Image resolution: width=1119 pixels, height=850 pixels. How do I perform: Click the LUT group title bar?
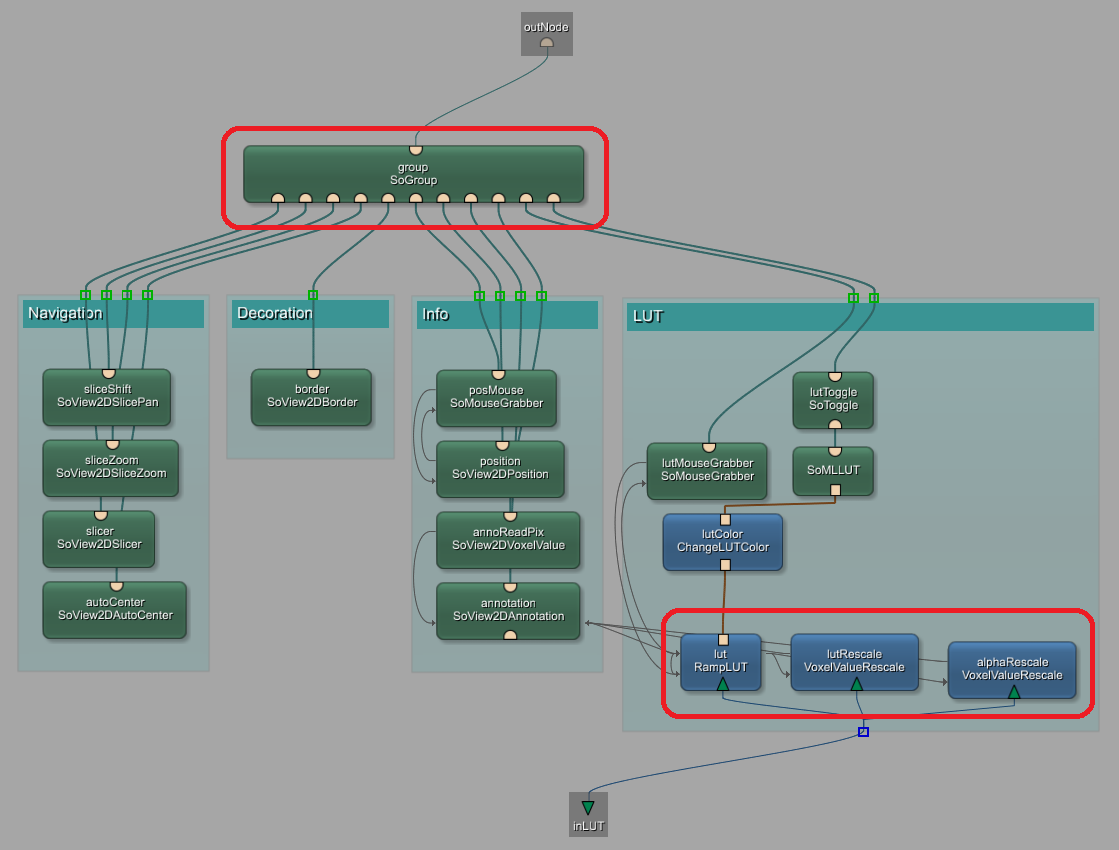click(860, 317)
